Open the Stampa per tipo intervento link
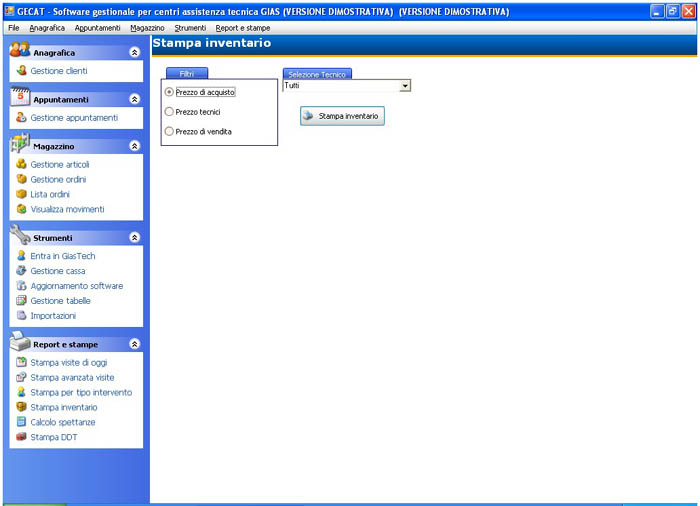The image size is (700, 506). click(x=81, y=392)
